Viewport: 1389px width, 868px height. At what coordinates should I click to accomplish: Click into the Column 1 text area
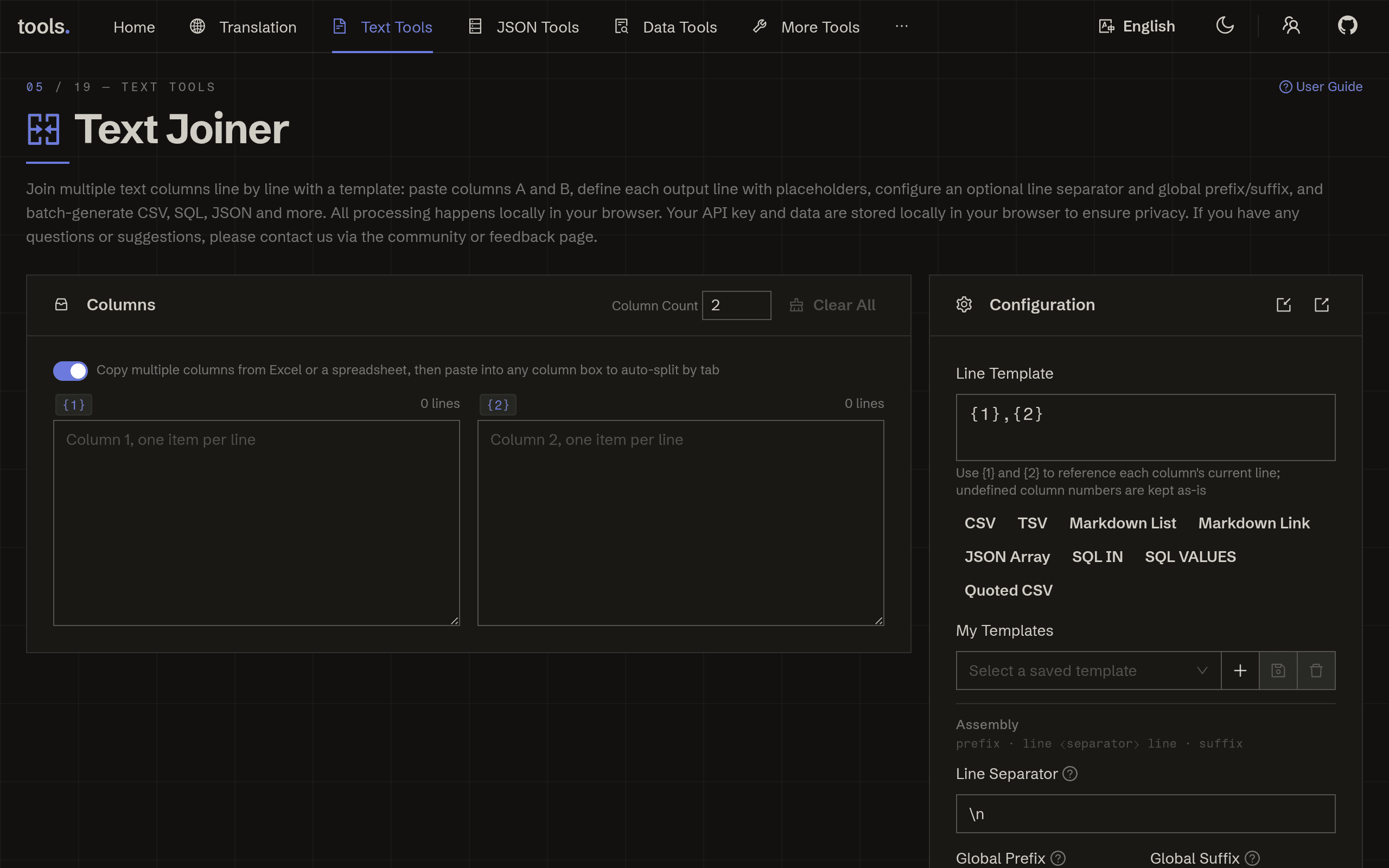click(257, 523)
